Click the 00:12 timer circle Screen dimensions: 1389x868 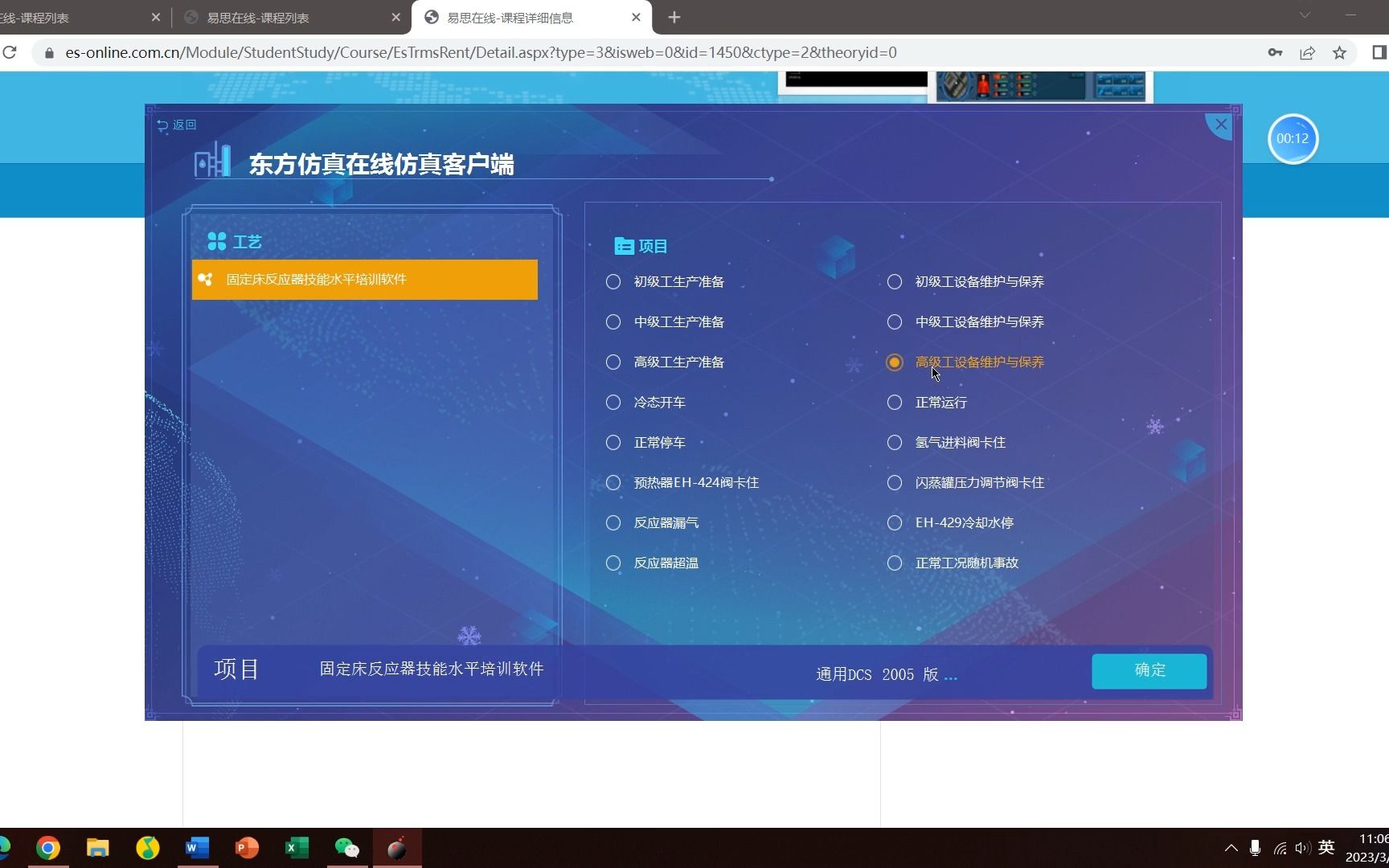pyautogui.click(x=1293, y=139)
